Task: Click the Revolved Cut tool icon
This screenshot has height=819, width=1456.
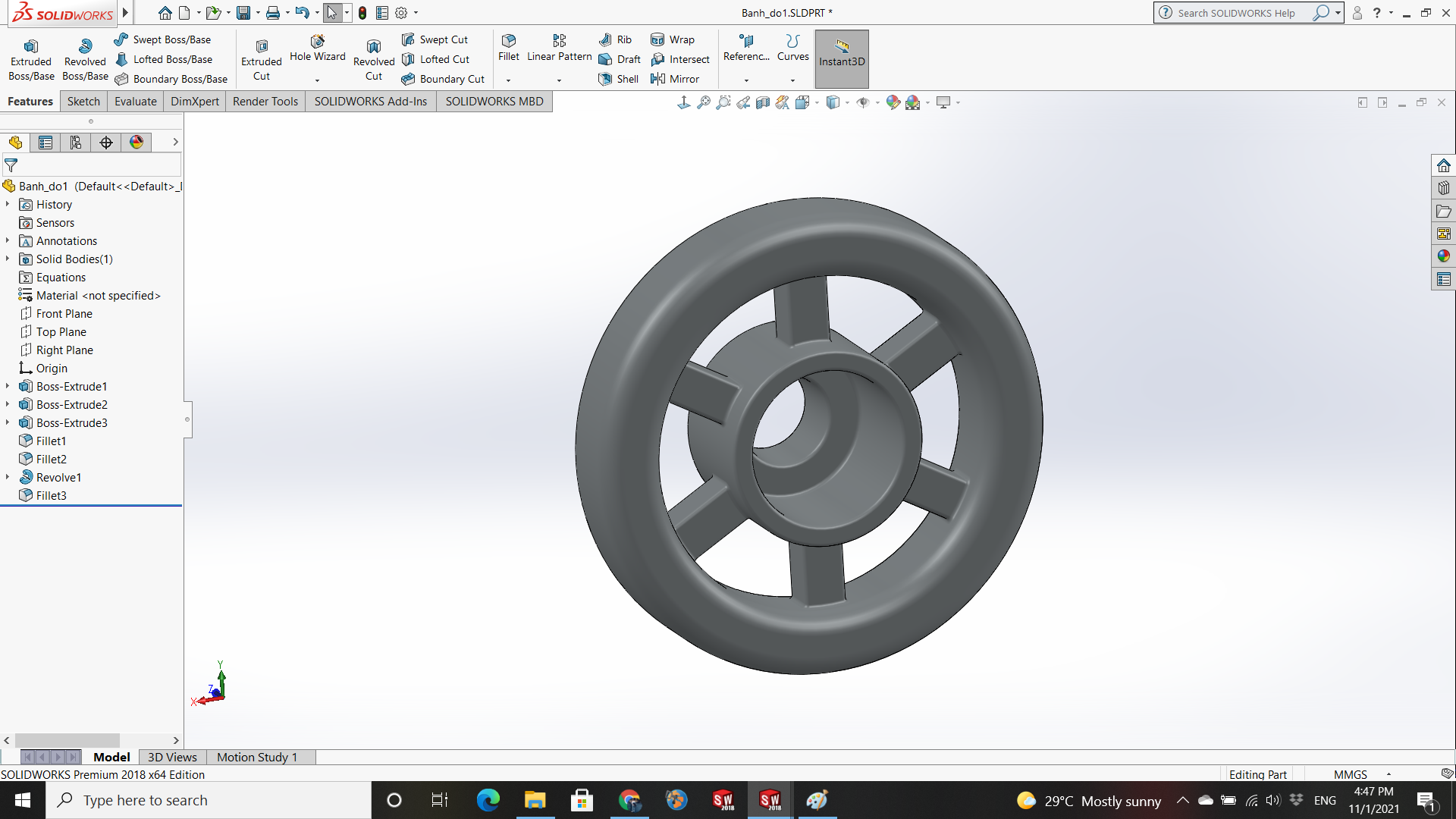Action: coord(374,47)
